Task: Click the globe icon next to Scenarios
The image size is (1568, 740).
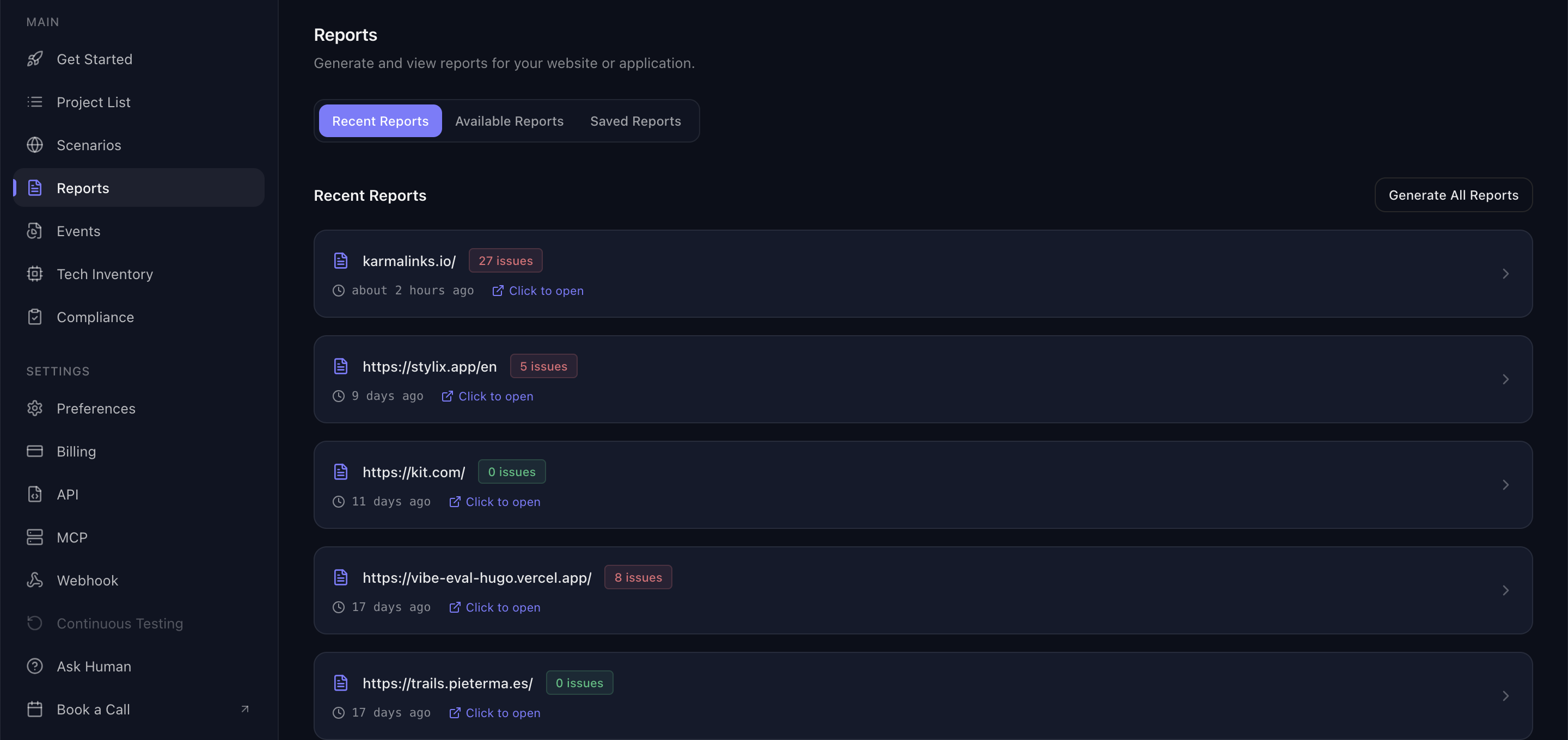Action: click(35, 145)
